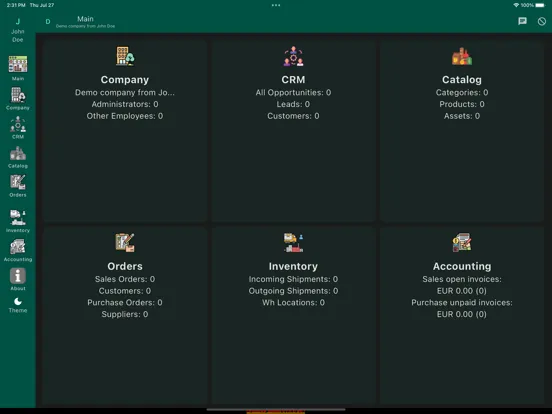Click the Company card building icon

(125, 56)
